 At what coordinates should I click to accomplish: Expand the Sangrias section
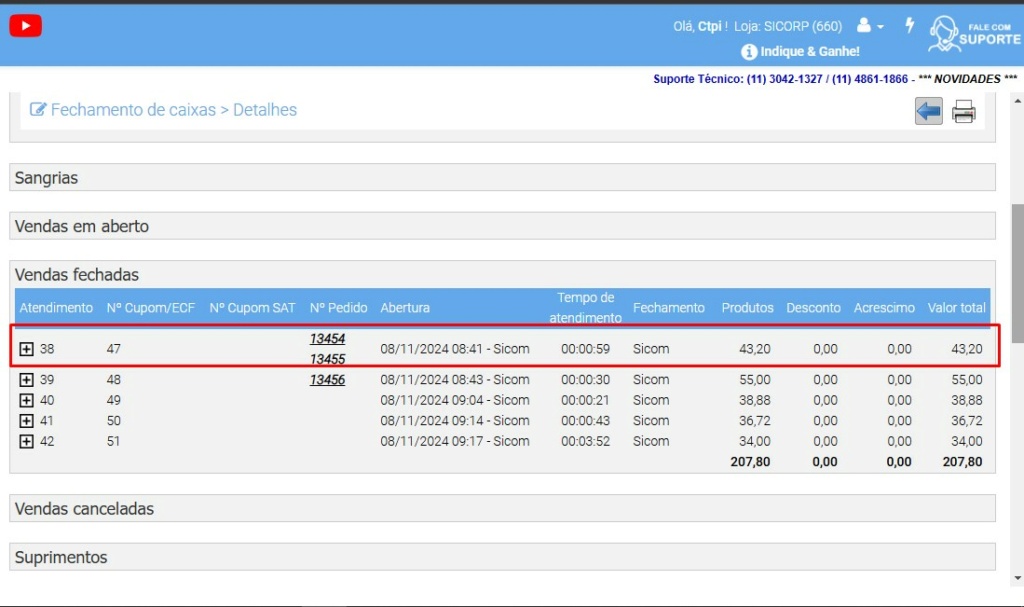click(x=502, y=178)
